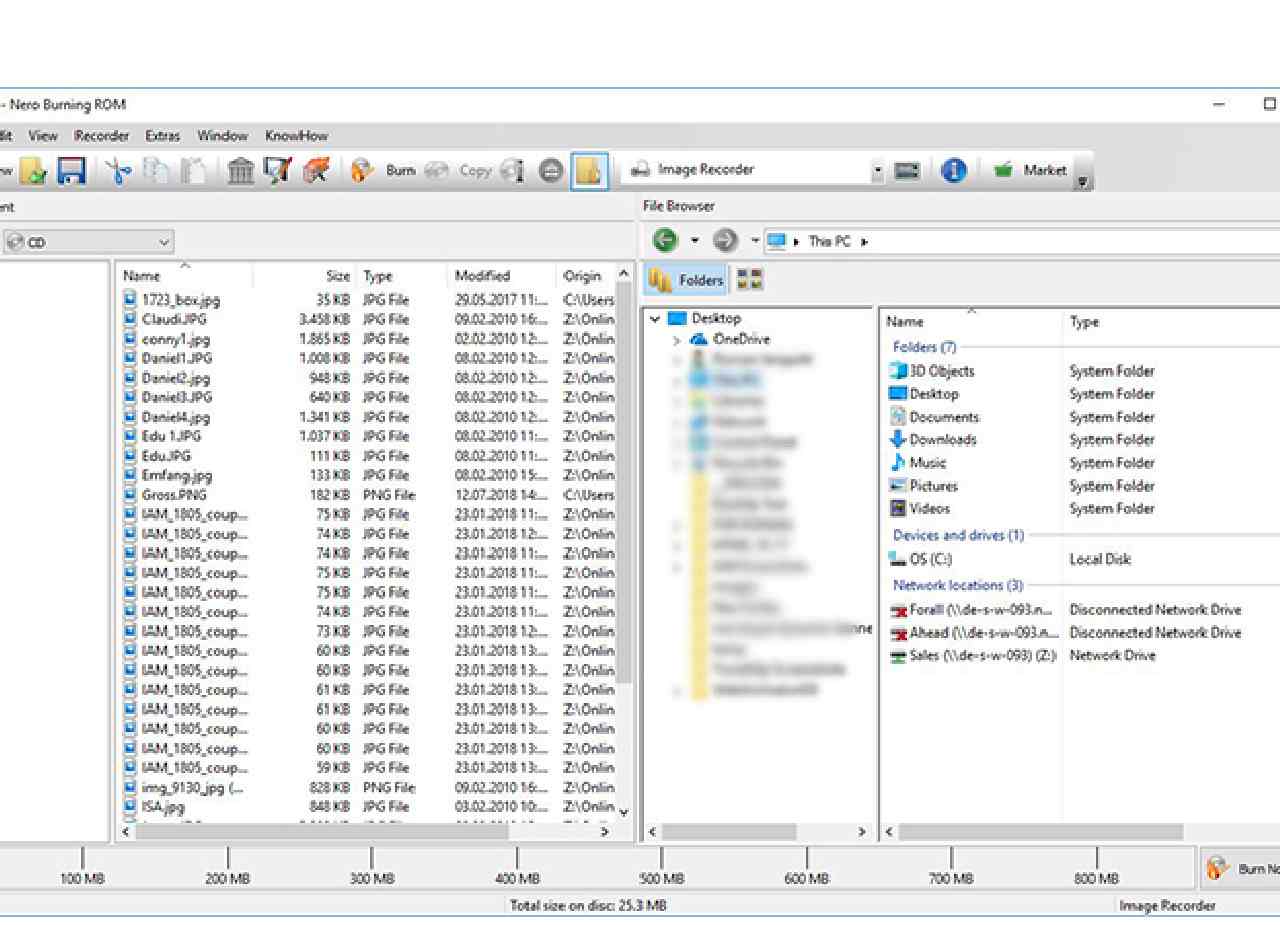Screen dimensions: 1280x925
Task: Select Desktop in the folder tree
Action: pyautogui.click(x=716, y=319)
